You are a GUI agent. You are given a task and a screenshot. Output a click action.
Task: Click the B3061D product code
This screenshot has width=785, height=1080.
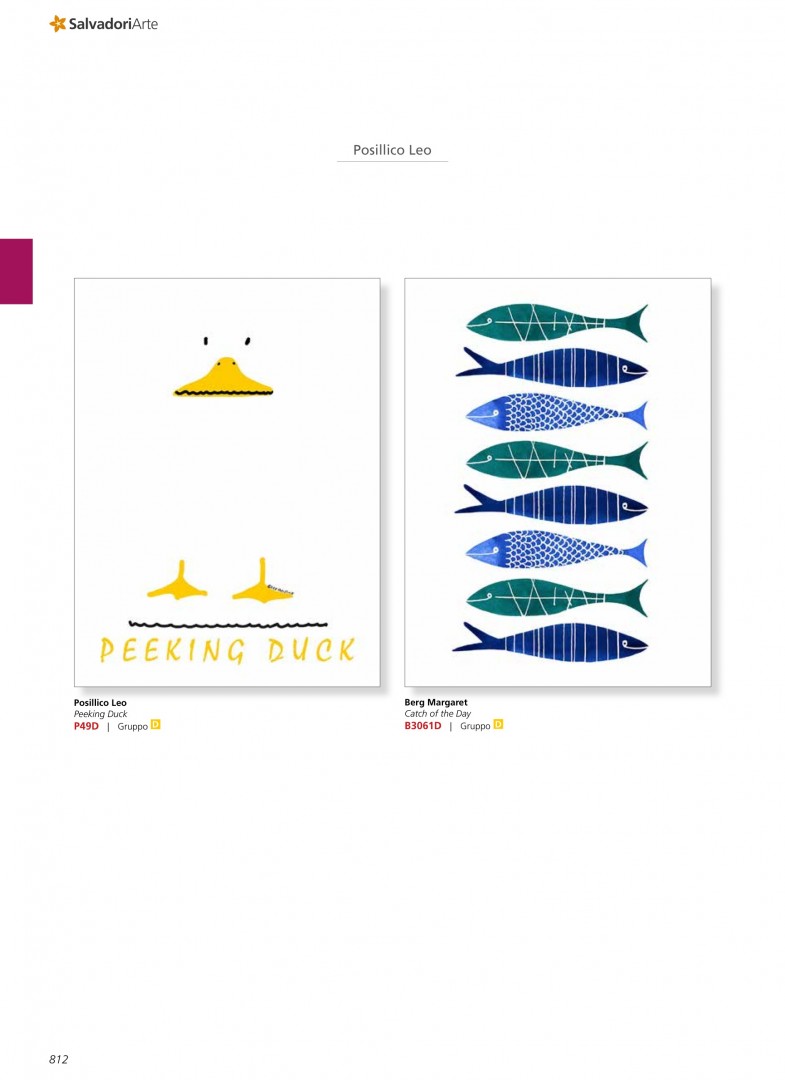click(x=423, y=726)
